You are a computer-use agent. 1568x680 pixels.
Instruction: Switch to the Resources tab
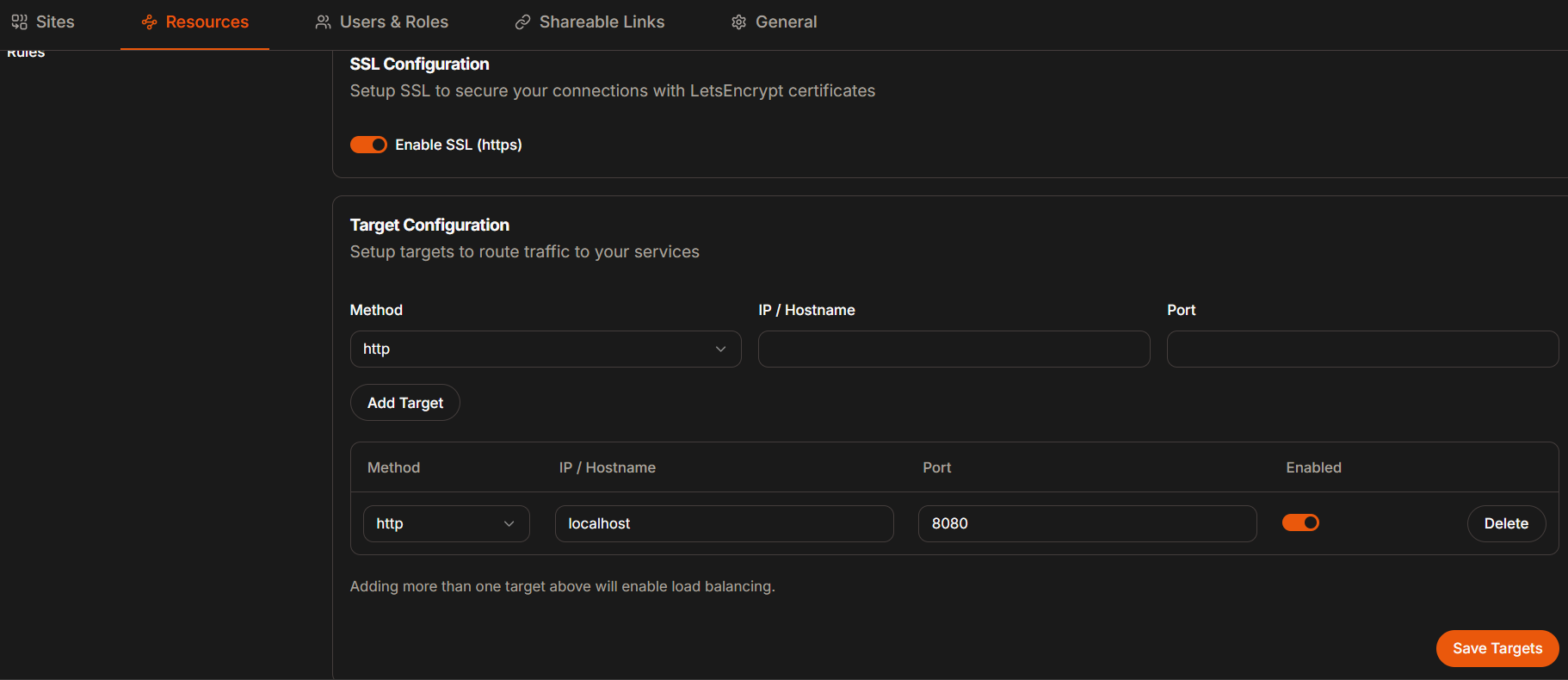[x=194, y=22]
